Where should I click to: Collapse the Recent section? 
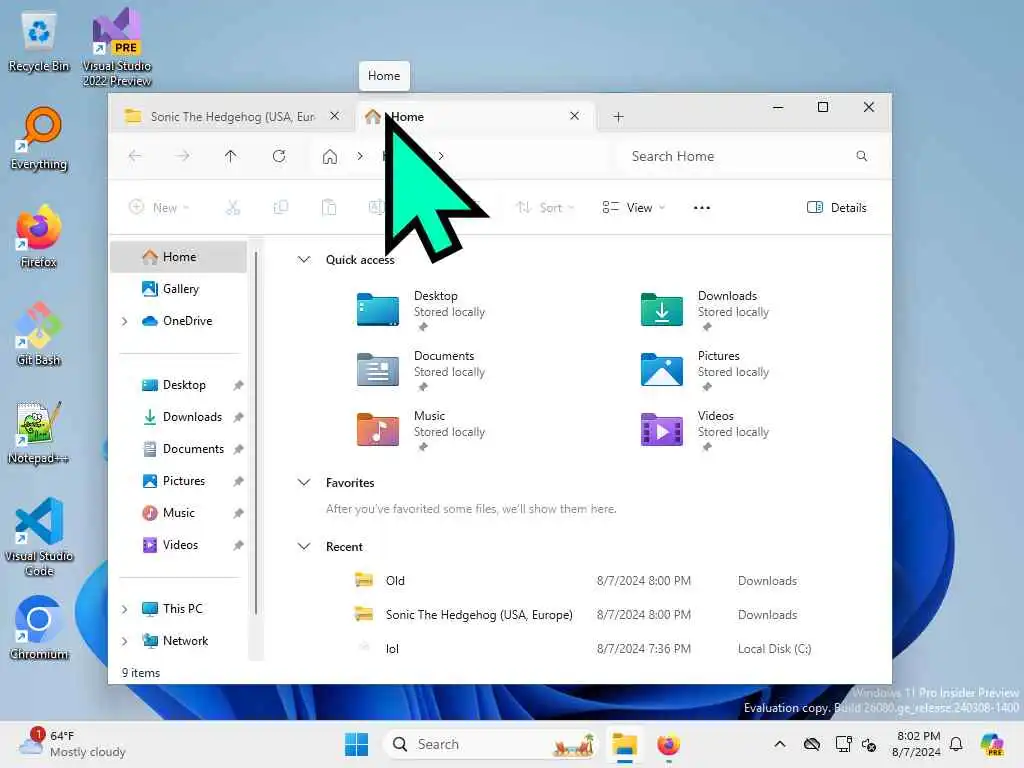tap(304, 547)
